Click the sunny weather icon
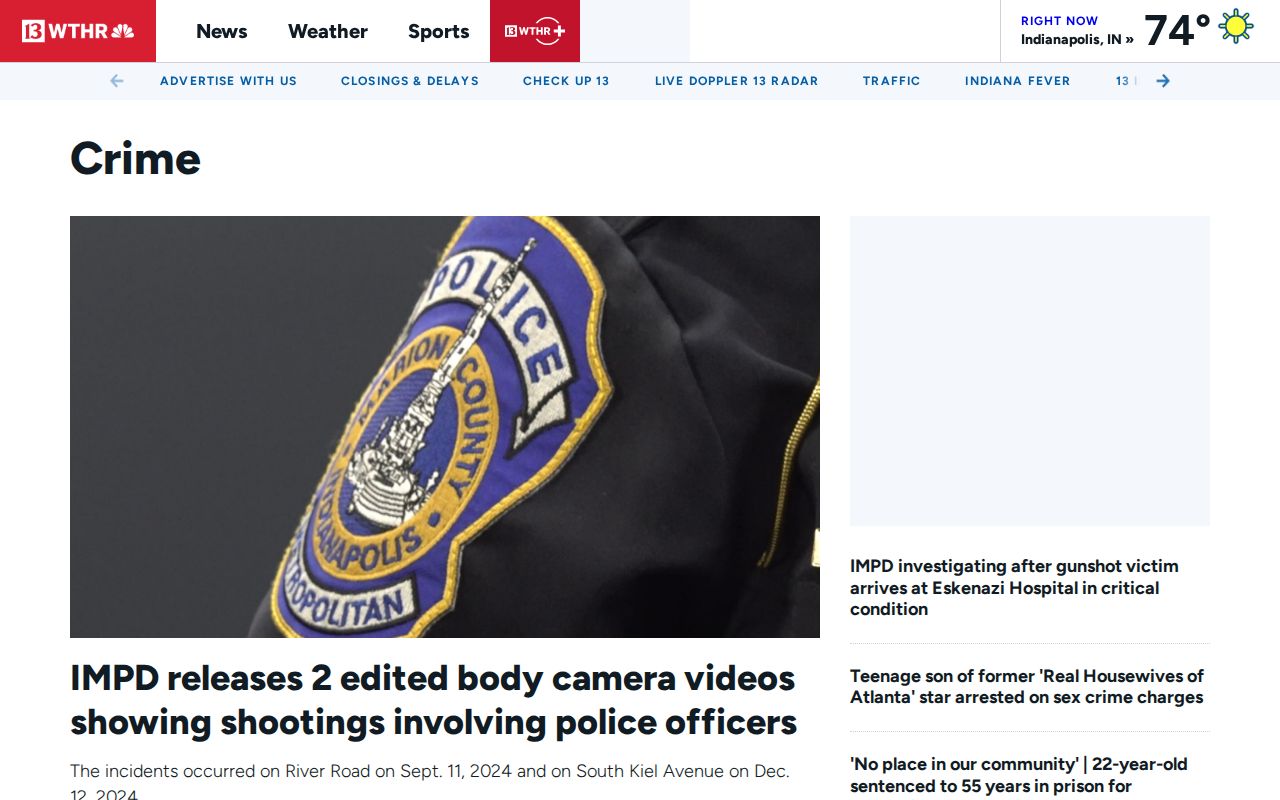The height and width of the screenshot is (800, 1280). point(1236,27)
